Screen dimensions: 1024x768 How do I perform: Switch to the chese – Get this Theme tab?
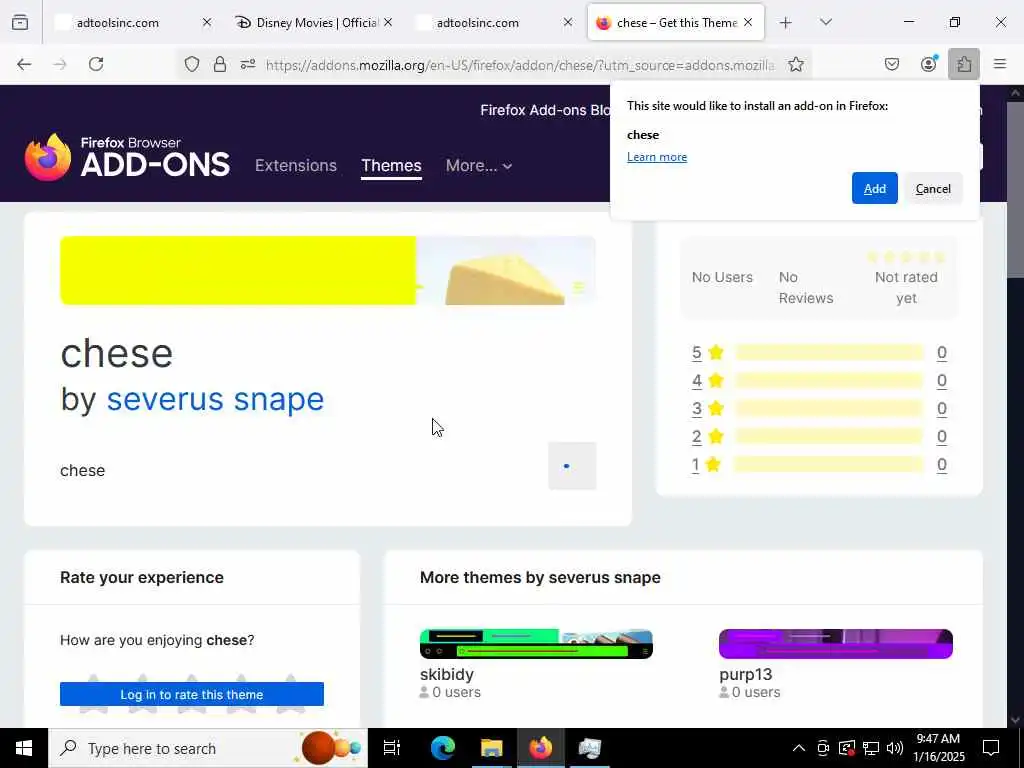[676, 23]
